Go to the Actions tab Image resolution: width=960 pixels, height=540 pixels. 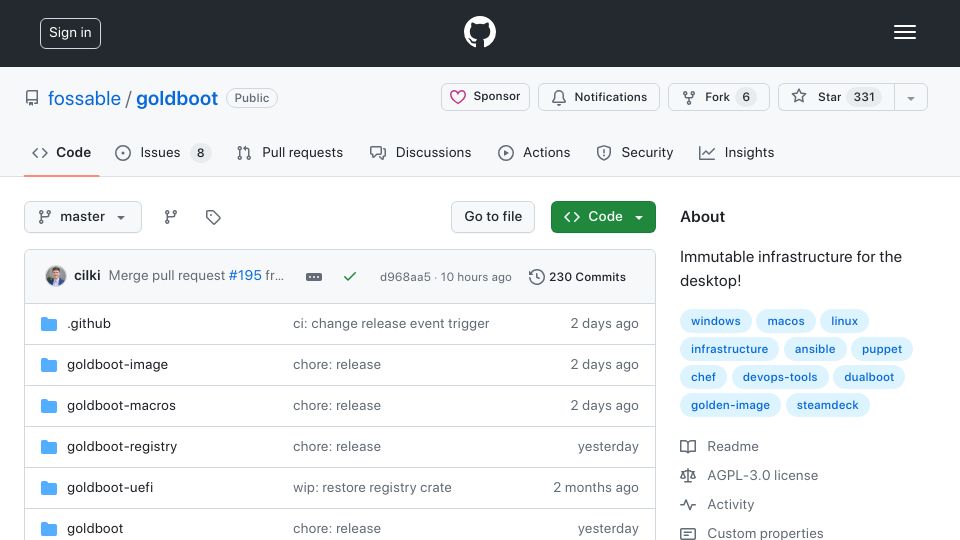534,152
